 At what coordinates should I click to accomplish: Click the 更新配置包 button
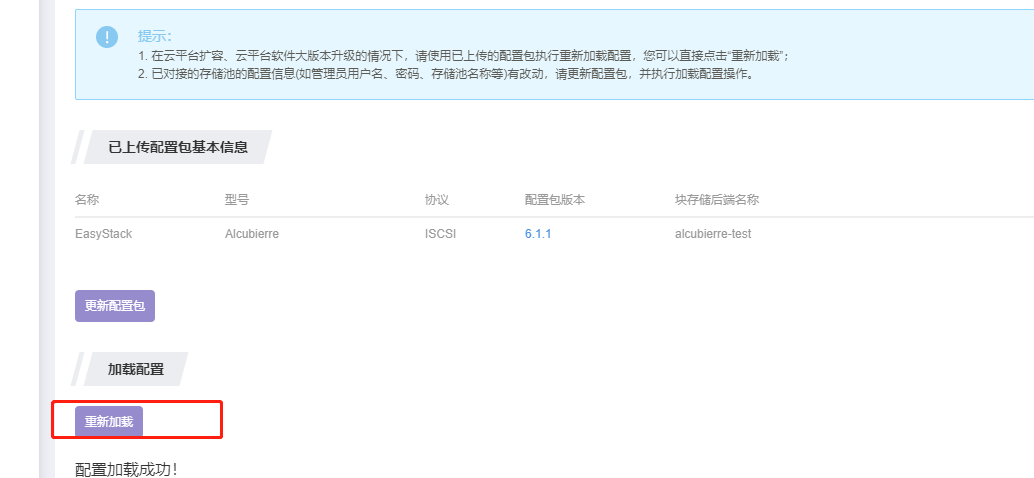[x=115, y=306]
